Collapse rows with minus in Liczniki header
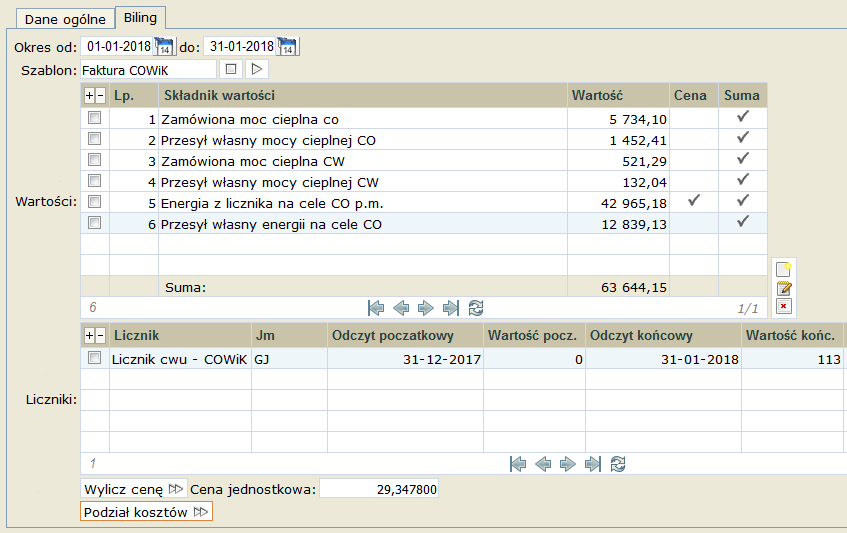The height and width of the screenshot is (533, 847). coord(100,335)
